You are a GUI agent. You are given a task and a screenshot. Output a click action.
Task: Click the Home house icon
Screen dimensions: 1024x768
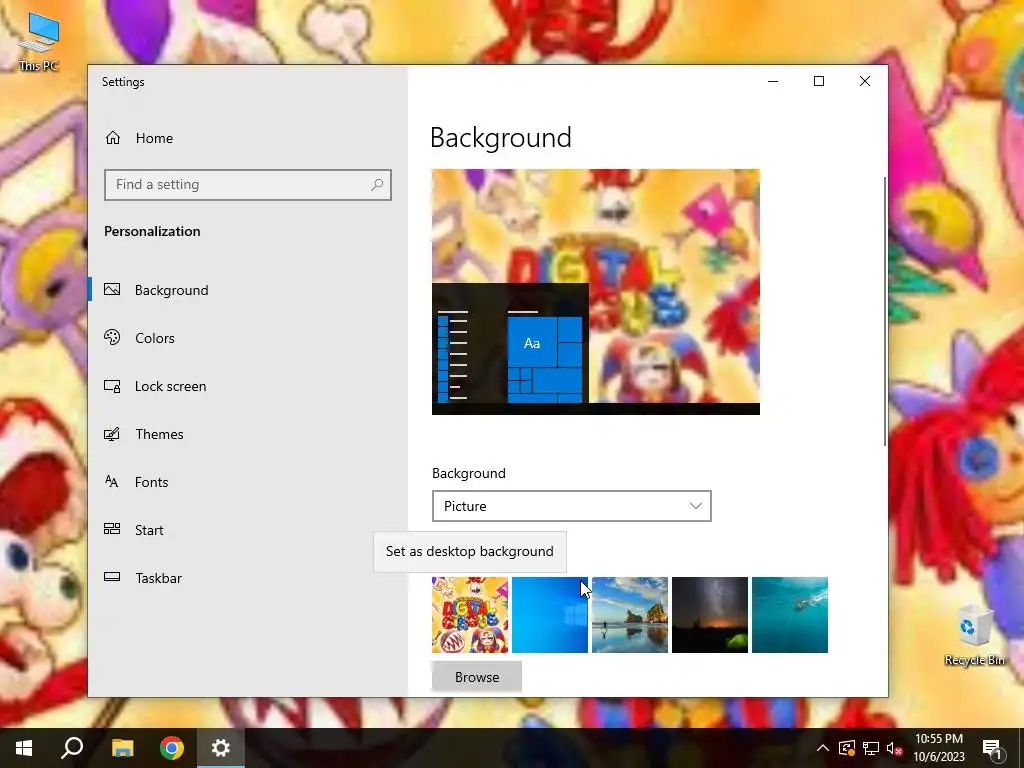pos(113,138)
